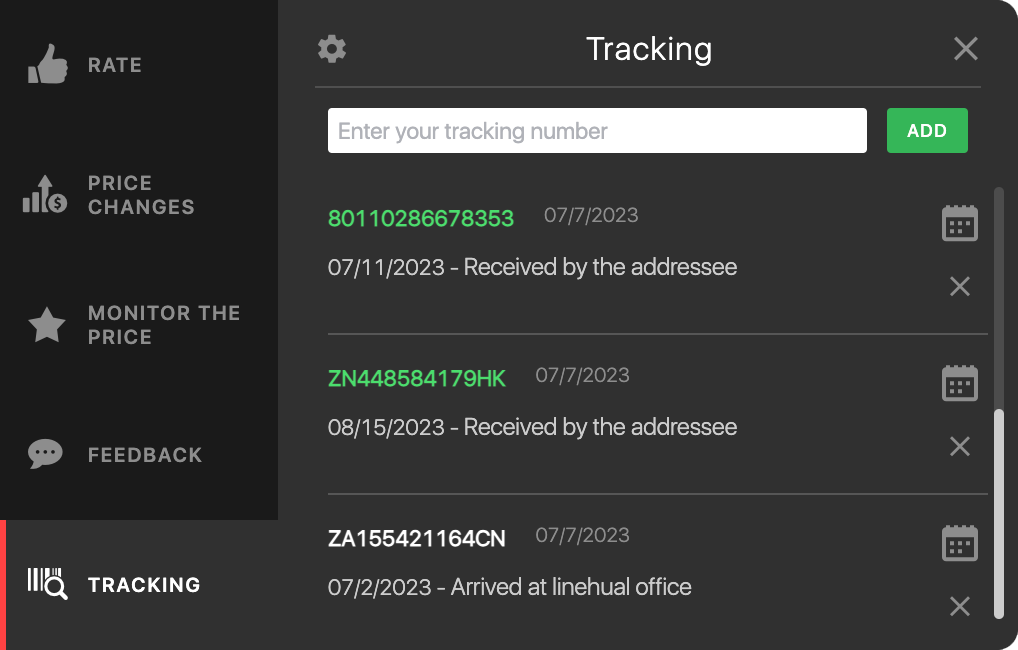Open tracking number ZN448584179HK link

pyautogui.click(x=416, y=378)
